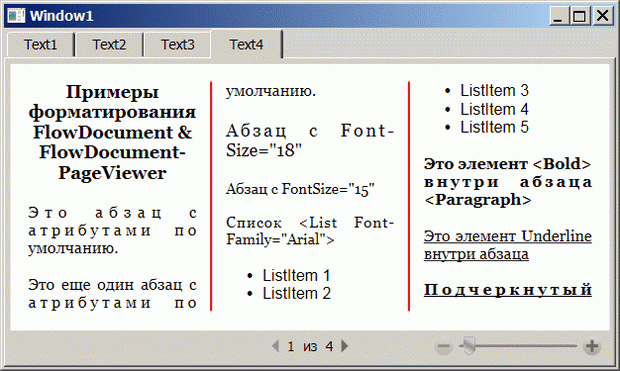Click the zoom slider thumb

[x=469, y=345]
